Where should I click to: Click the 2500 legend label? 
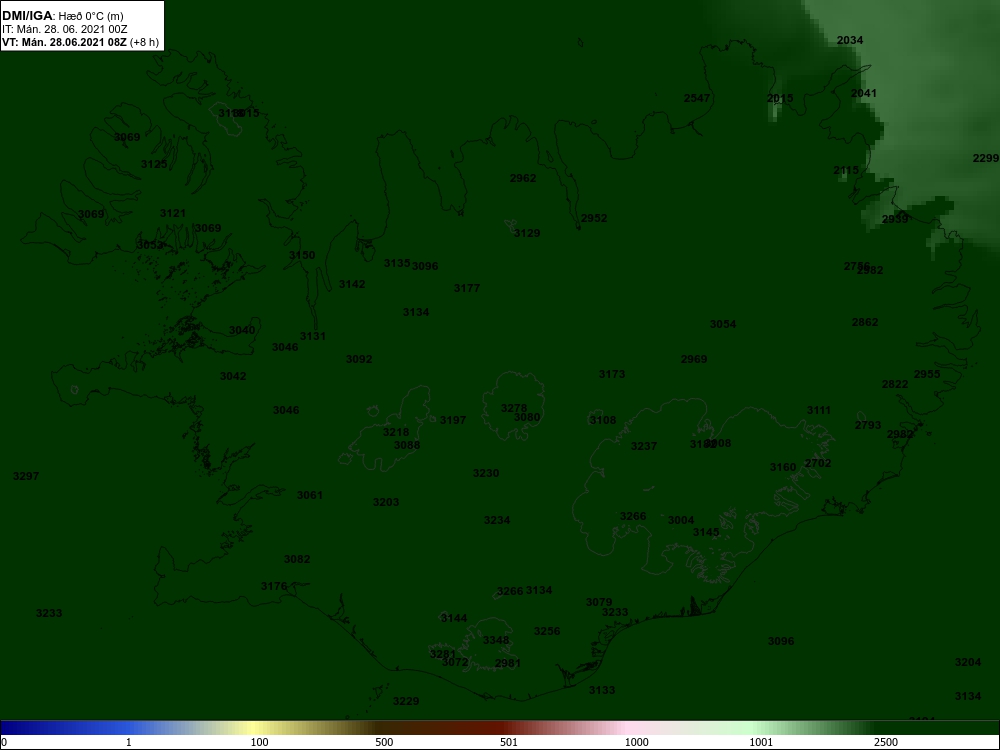[886, 742]
